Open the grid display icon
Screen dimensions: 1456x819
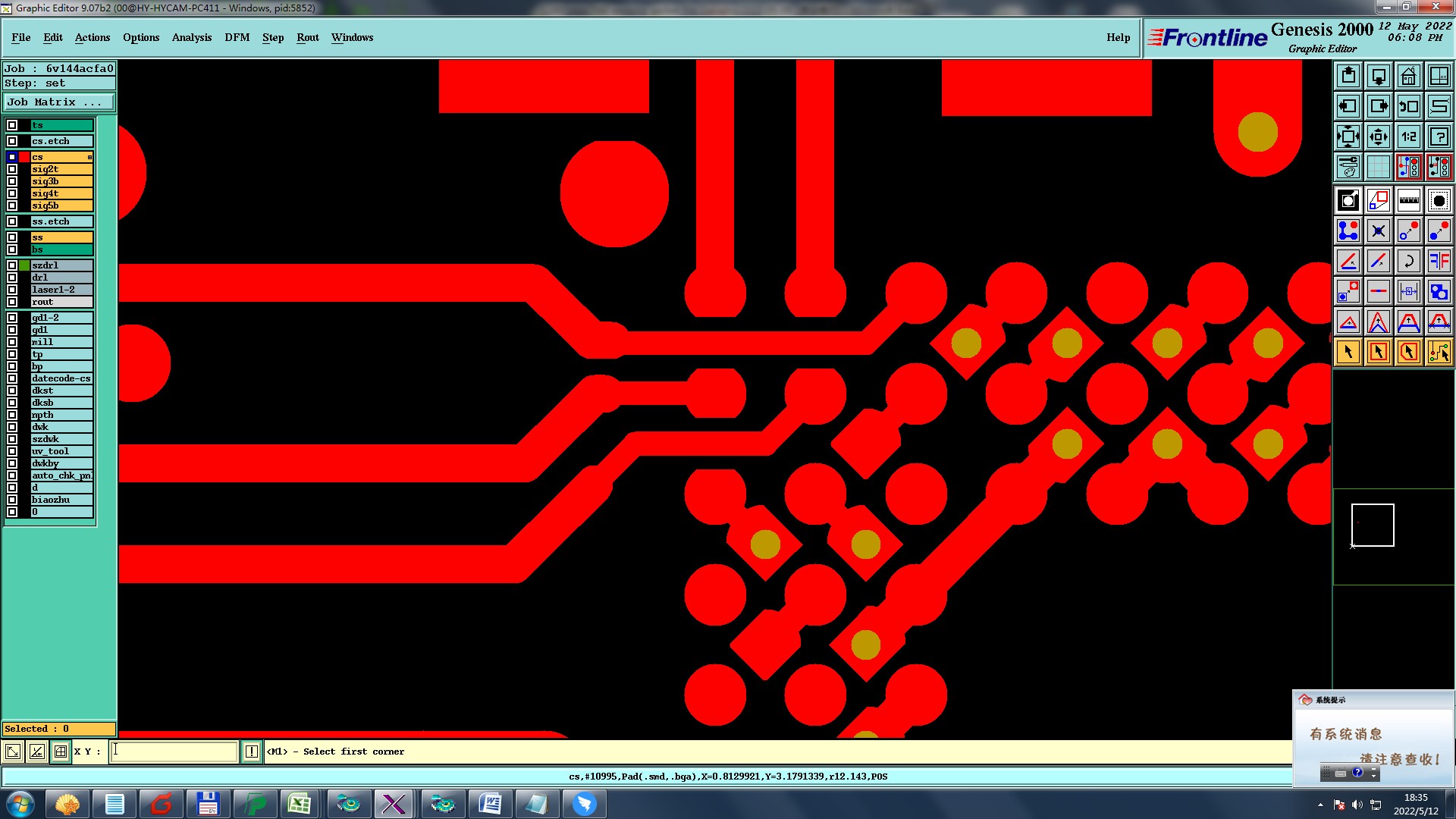(x=1378, y=167)
